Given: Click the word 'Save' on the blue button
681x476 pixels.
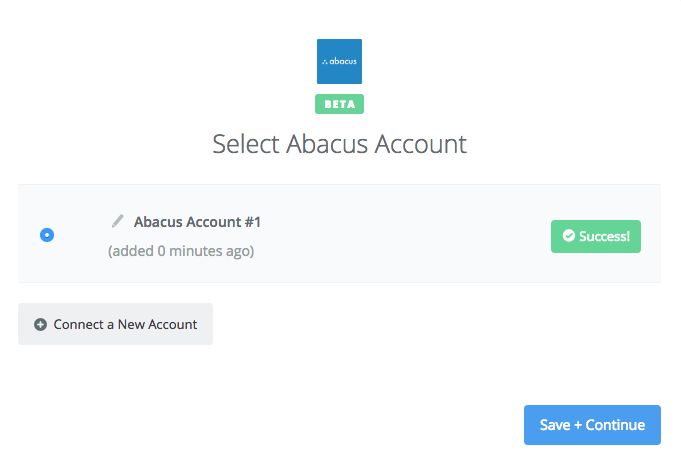Looking at the screenshot, I should point(555,425).
